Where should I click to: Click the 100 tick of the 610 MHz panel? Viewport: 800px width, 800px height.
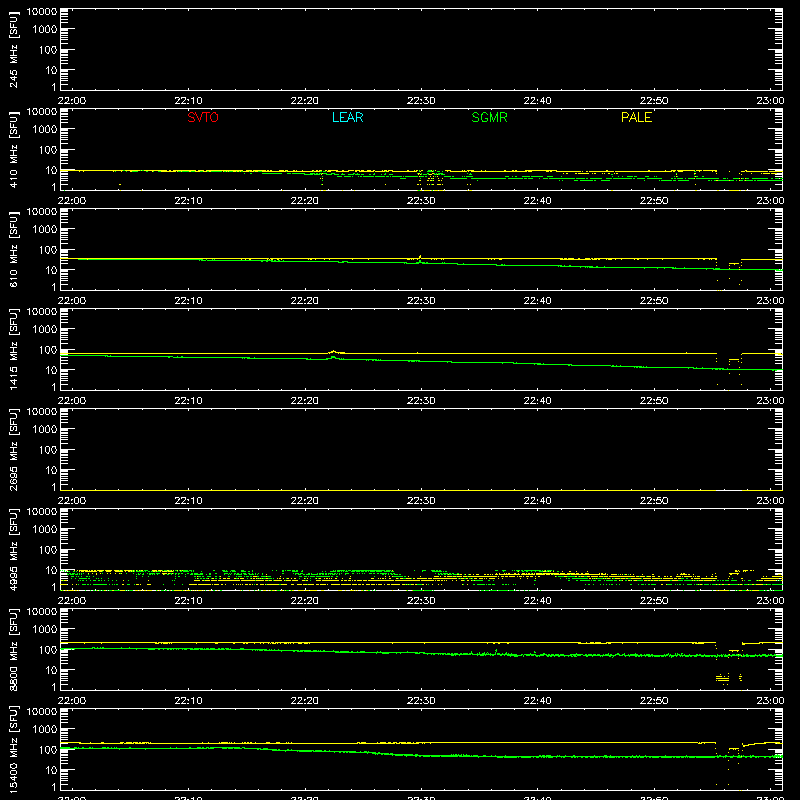48,250
